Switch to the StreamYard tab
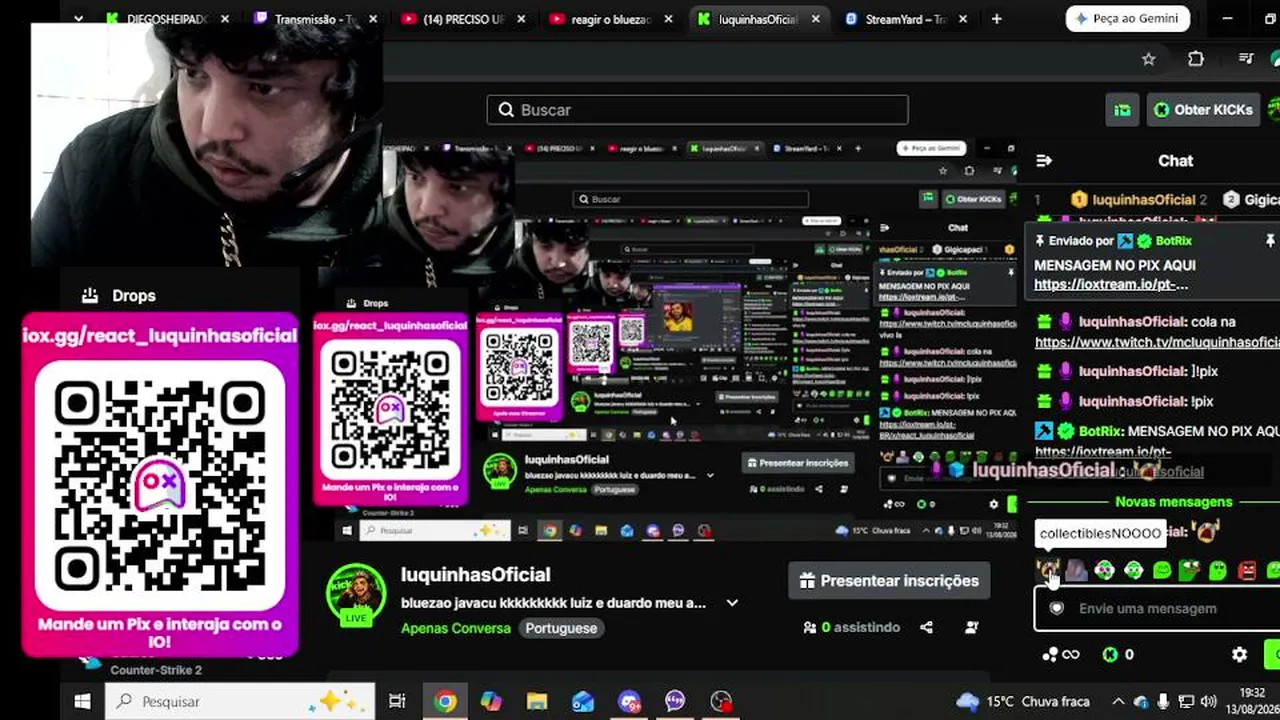 tap(907, 19)
